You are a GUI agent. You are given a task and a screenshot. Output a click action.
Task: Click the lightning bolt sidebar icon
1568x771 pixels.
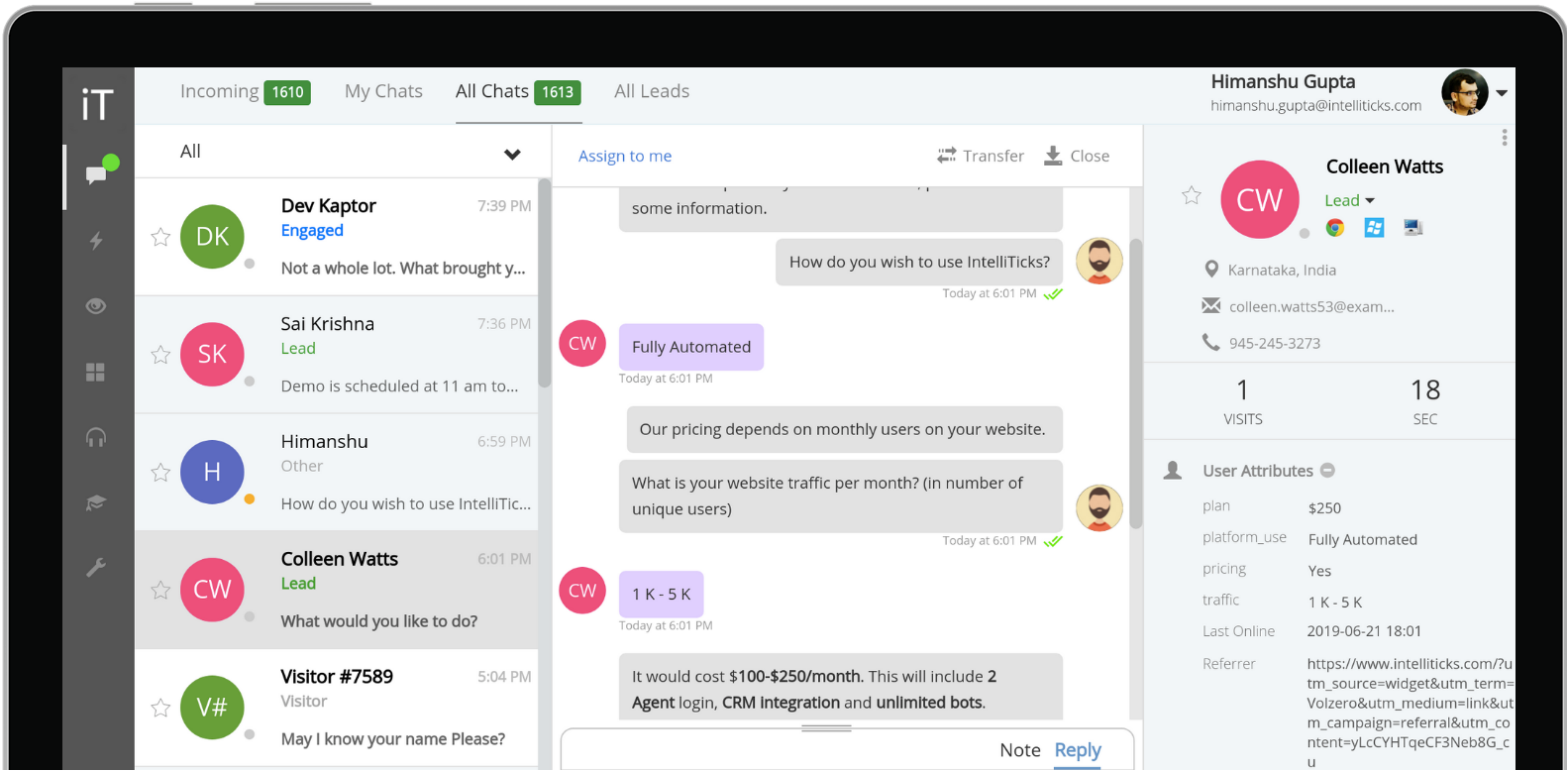[x=96, y=241]
